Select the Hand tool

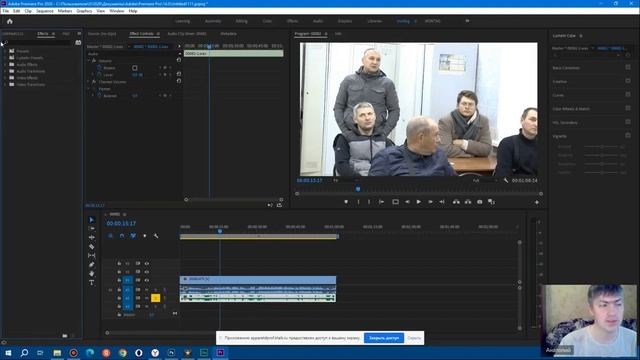[x=91, y=273]
